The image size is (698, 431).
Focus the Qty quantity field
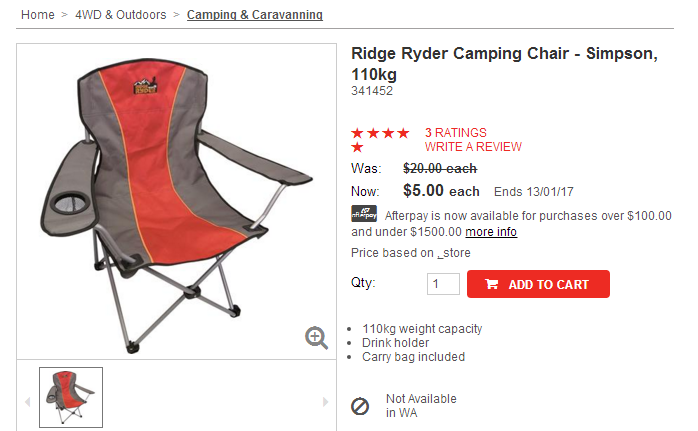443,284
